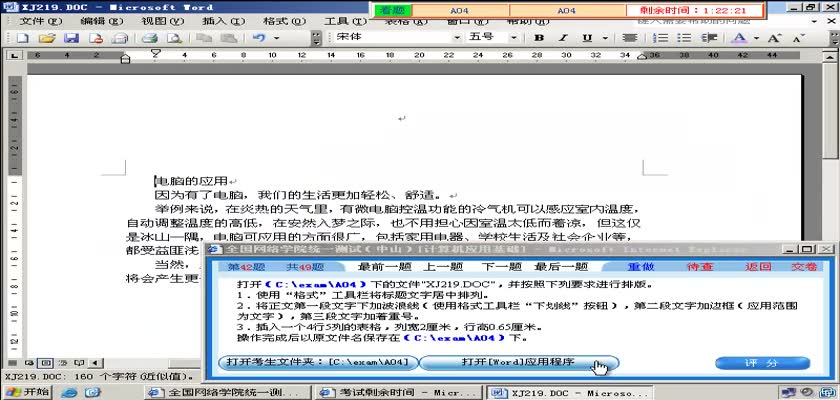Go to 上一题 in the exam window
840x400 pixels.
[443, 267]
